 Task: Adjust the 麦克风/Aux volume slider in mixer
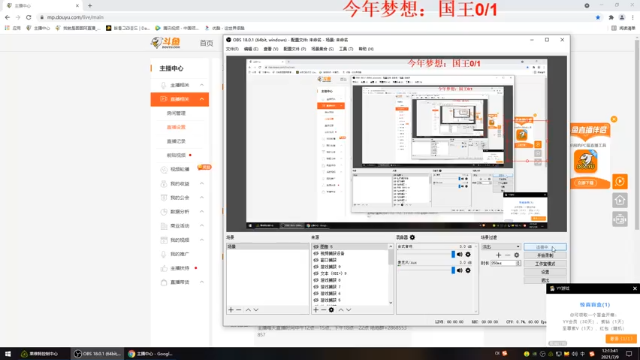click(x=427, y=270)
